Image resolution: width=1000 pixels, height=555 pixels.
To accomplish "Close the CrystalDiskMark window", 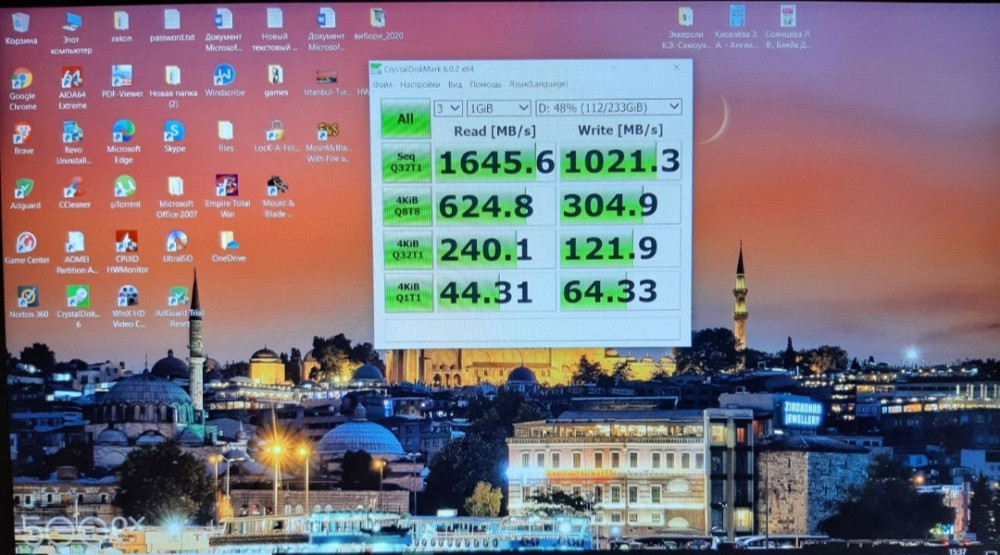I will tap(677, 67).
